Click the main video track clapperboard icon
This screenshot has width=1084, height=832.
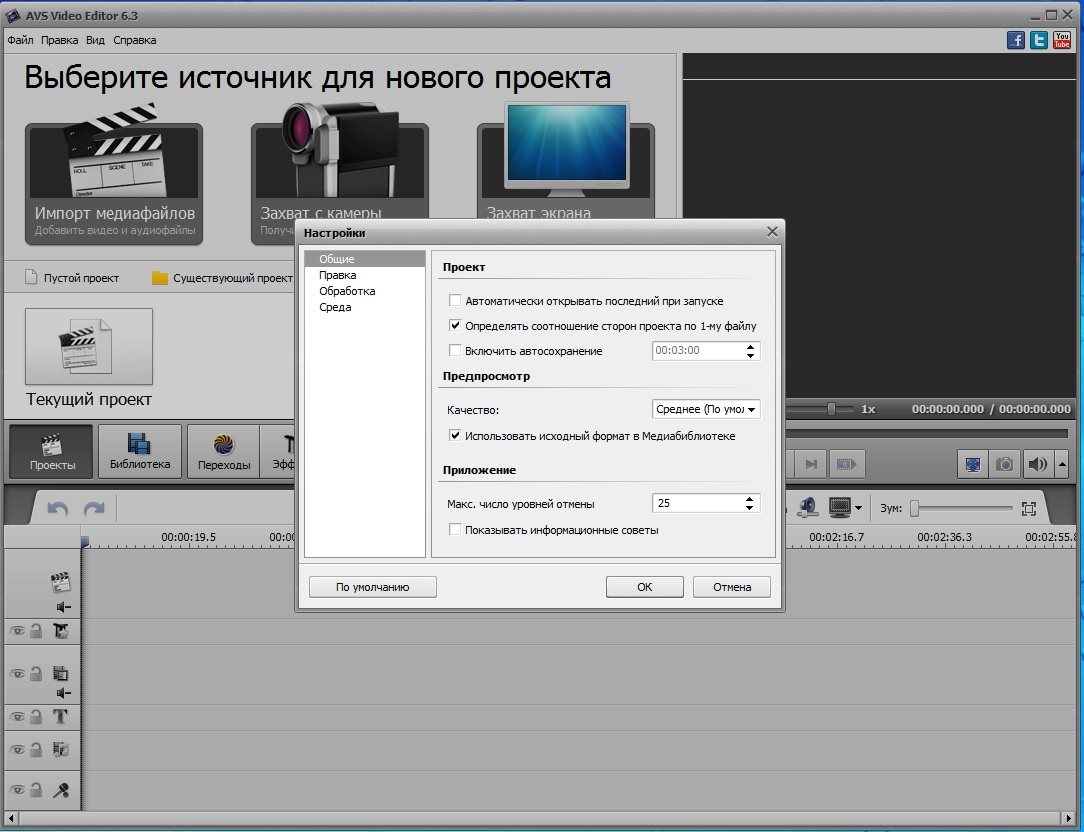[60, 582]
